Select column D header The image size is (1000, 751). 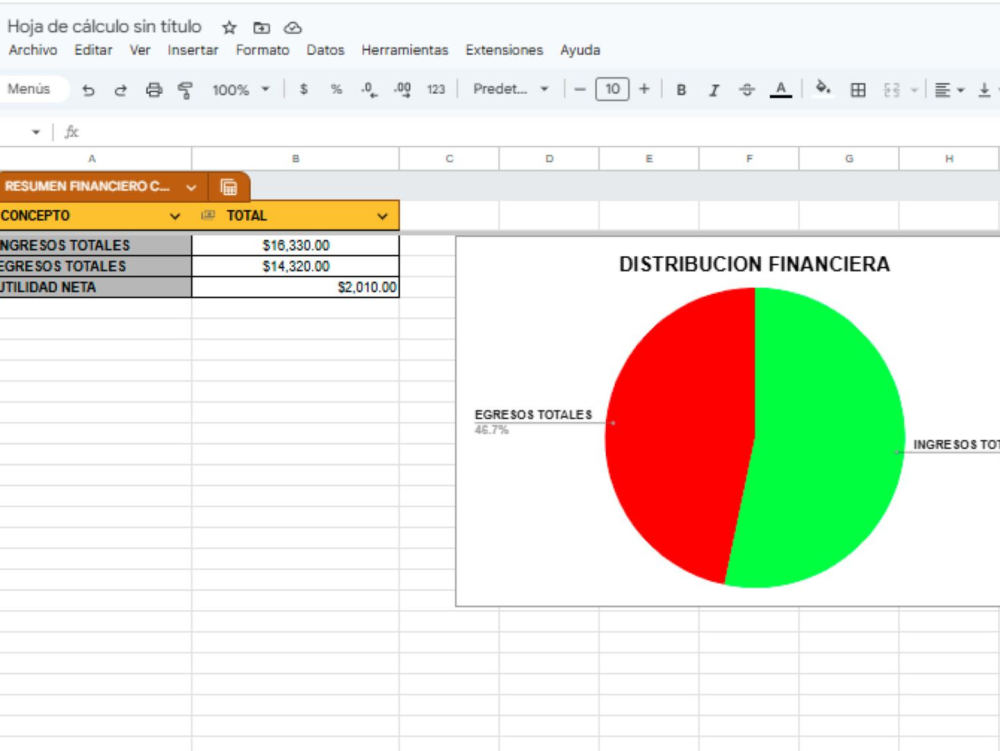(x=549, y=159)
